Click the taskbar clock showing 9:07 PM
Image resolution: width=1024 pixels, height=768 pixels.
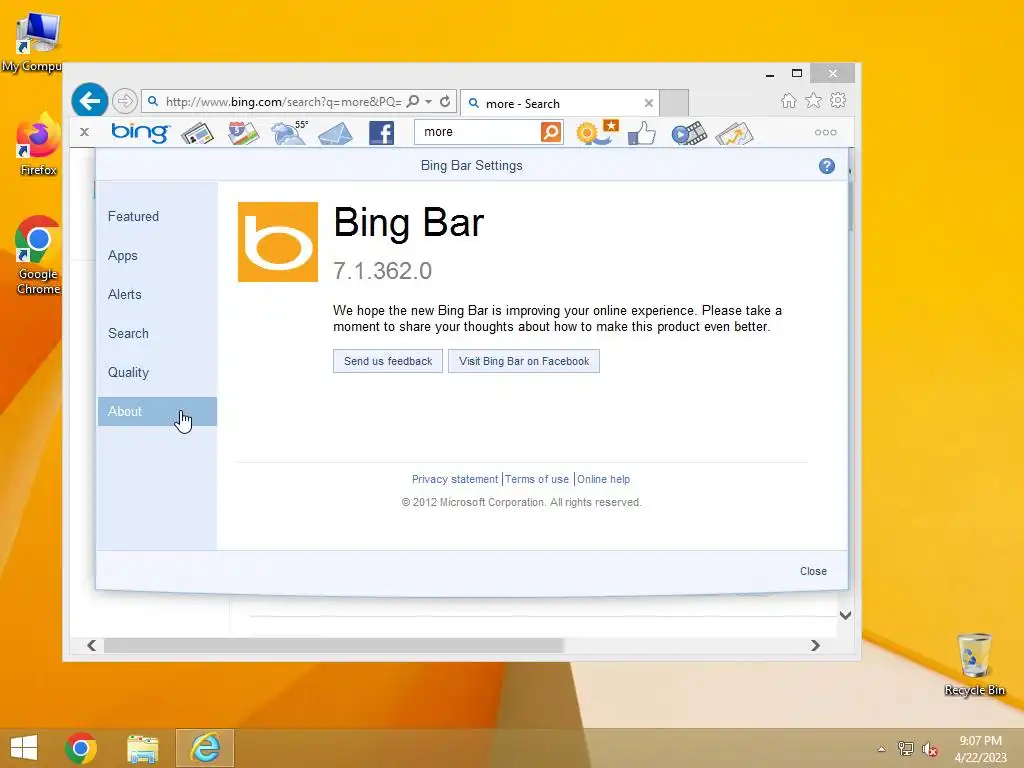pyautogui.click(x=980, y=749)
